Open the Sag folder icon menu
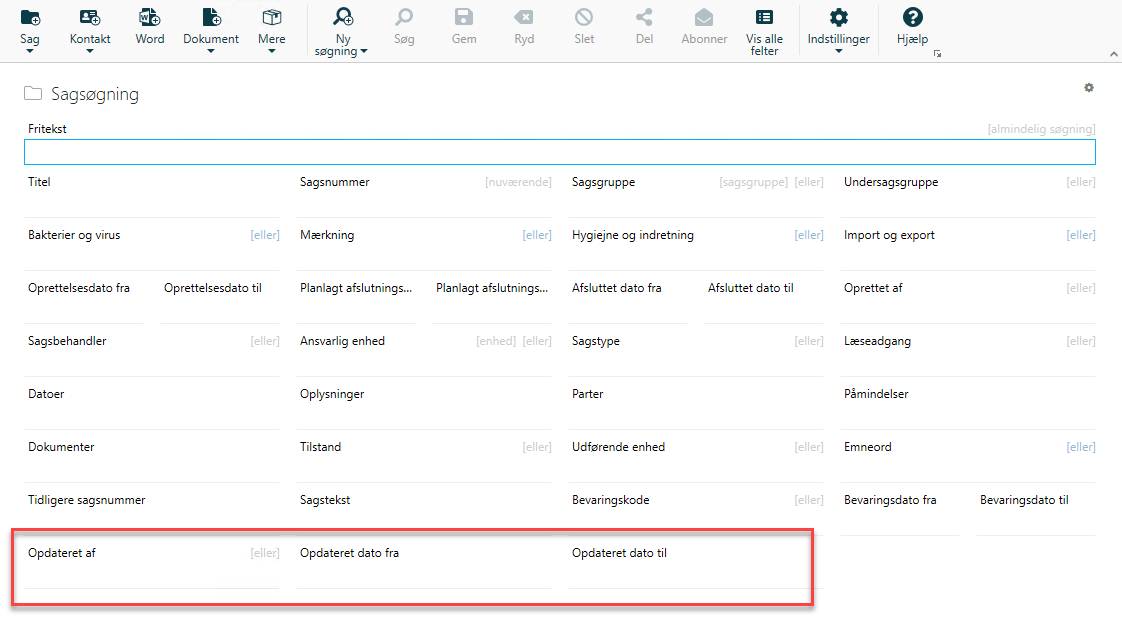 click(x=30, y=17)
